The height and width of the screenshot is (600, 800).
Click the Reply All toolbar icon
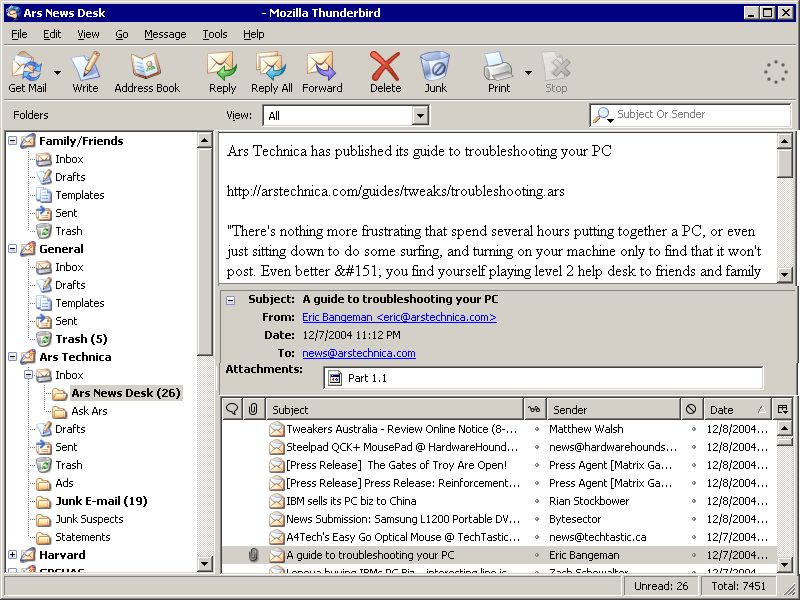click(x=271, y=72)
